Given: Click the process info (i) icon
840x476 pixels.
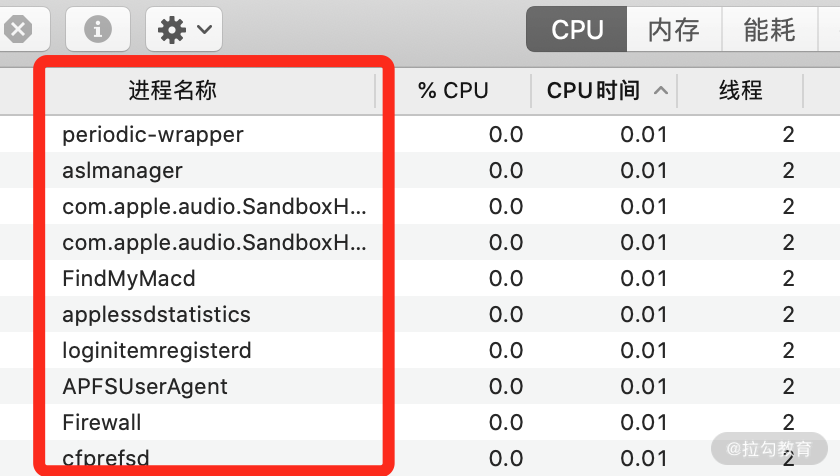Looking at the screenshot, I should click(98, 30).
